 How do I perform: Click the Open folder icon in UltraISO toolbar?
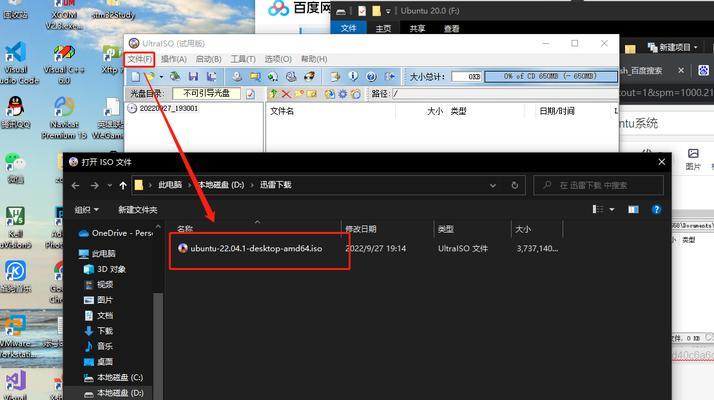click(x=150, y=76)
